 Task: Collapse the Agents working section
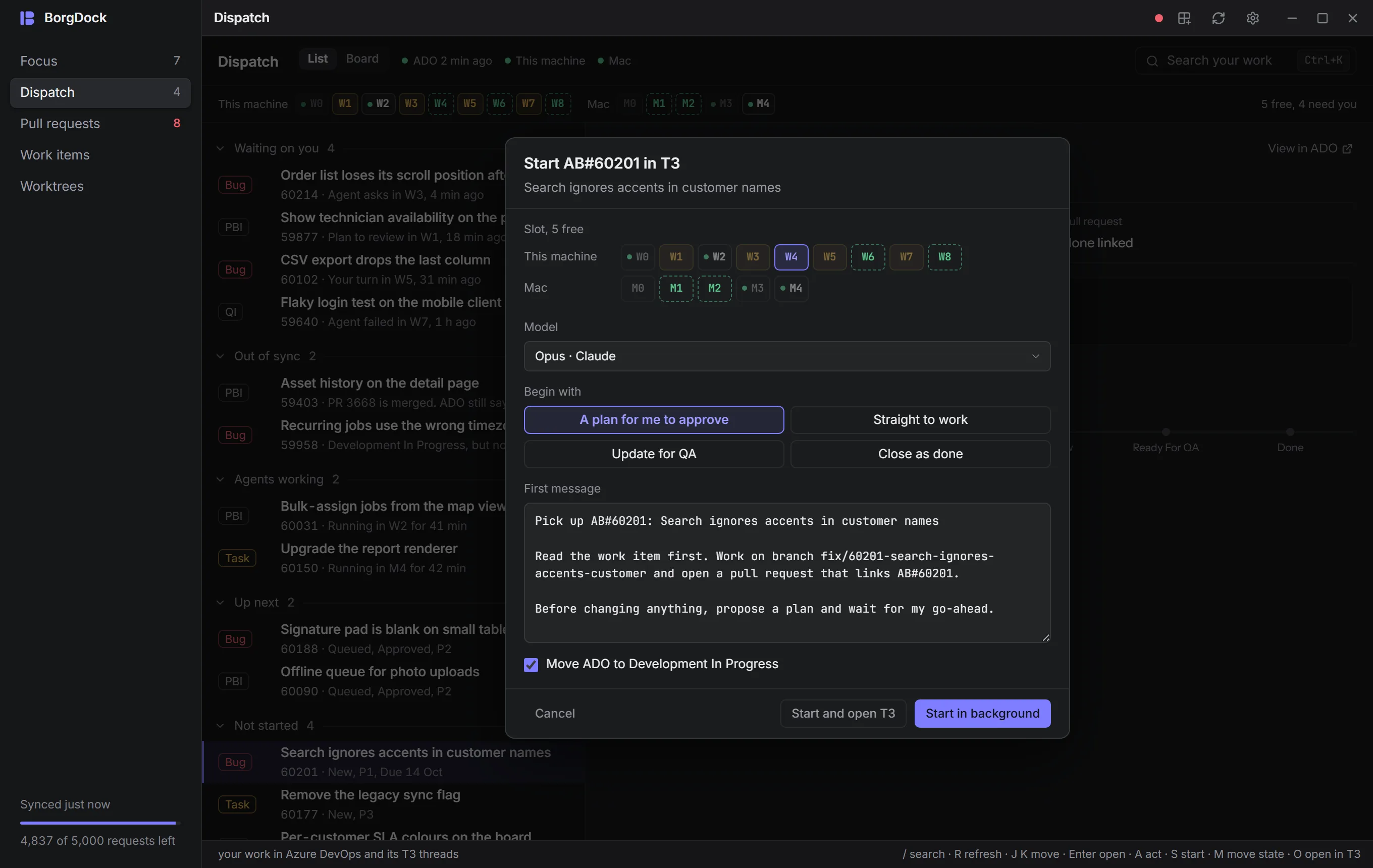click(x=220, y=479)
